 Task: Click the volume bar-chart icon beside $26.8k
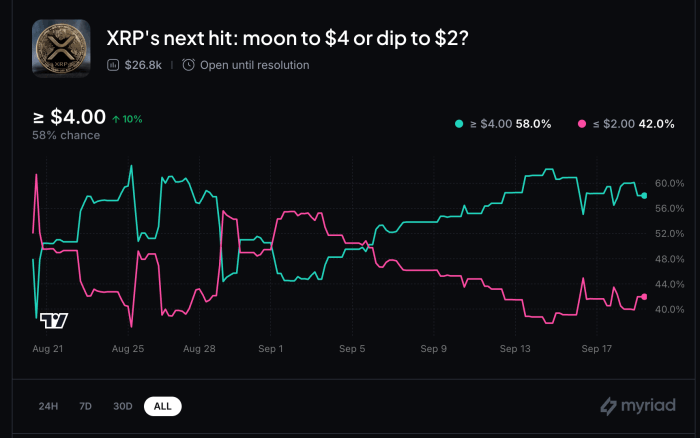click(x=113, y=65)
